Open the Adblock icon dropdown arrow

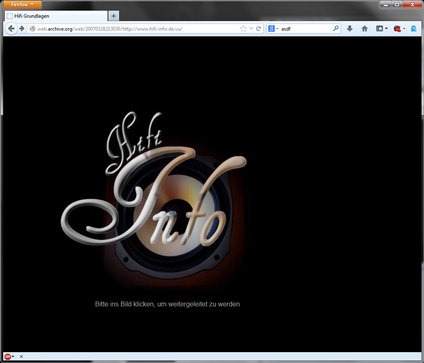(13, 357)
